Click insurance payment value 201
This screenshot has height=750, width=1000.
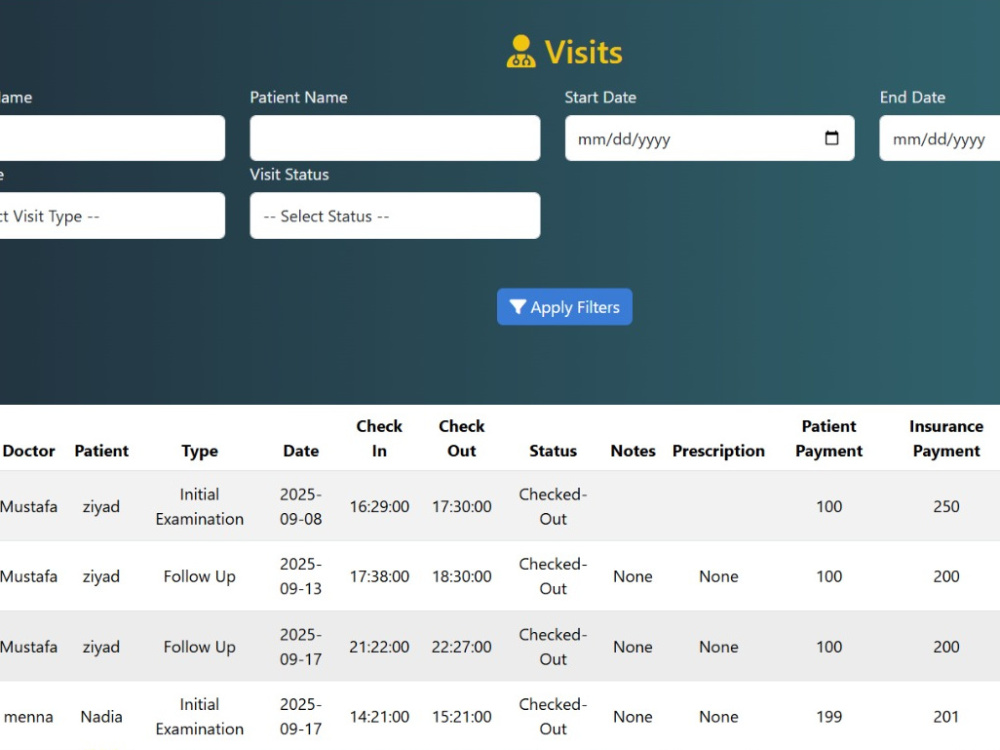(x=946, y=716)
